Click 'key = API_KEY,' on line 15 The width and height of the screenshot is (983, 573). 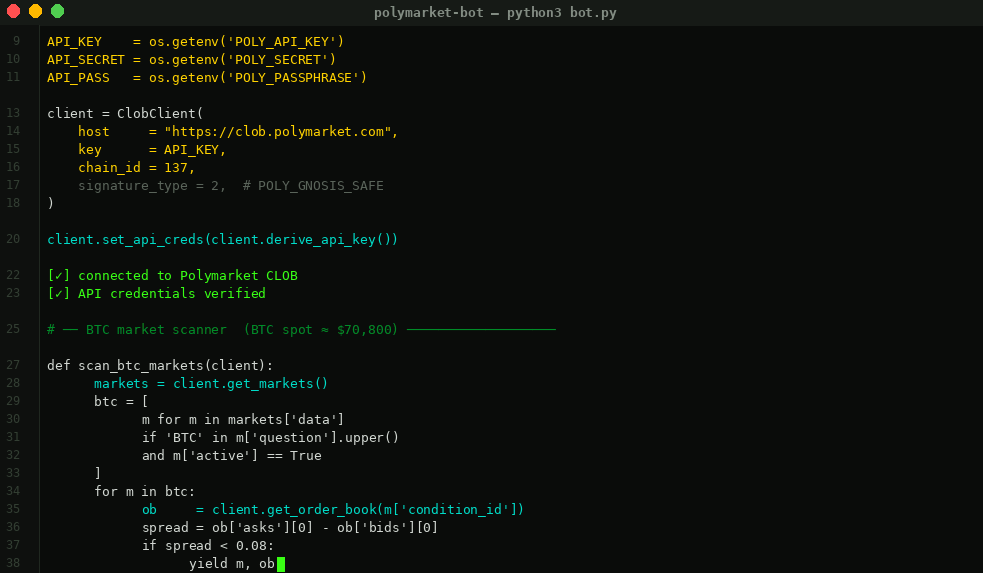(152, 150)
